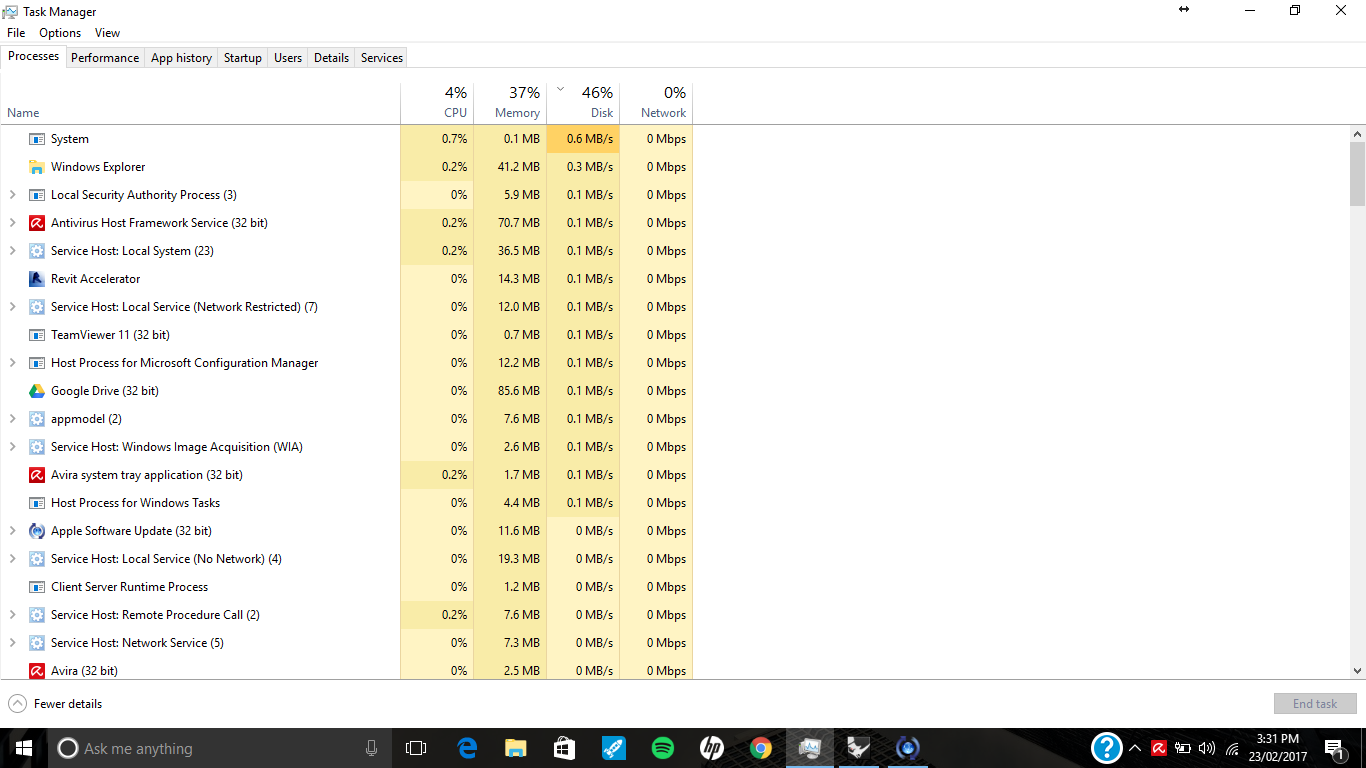Open the Options menu
The width and height of the screenshot is (1366, 768).
coord(60,33)
